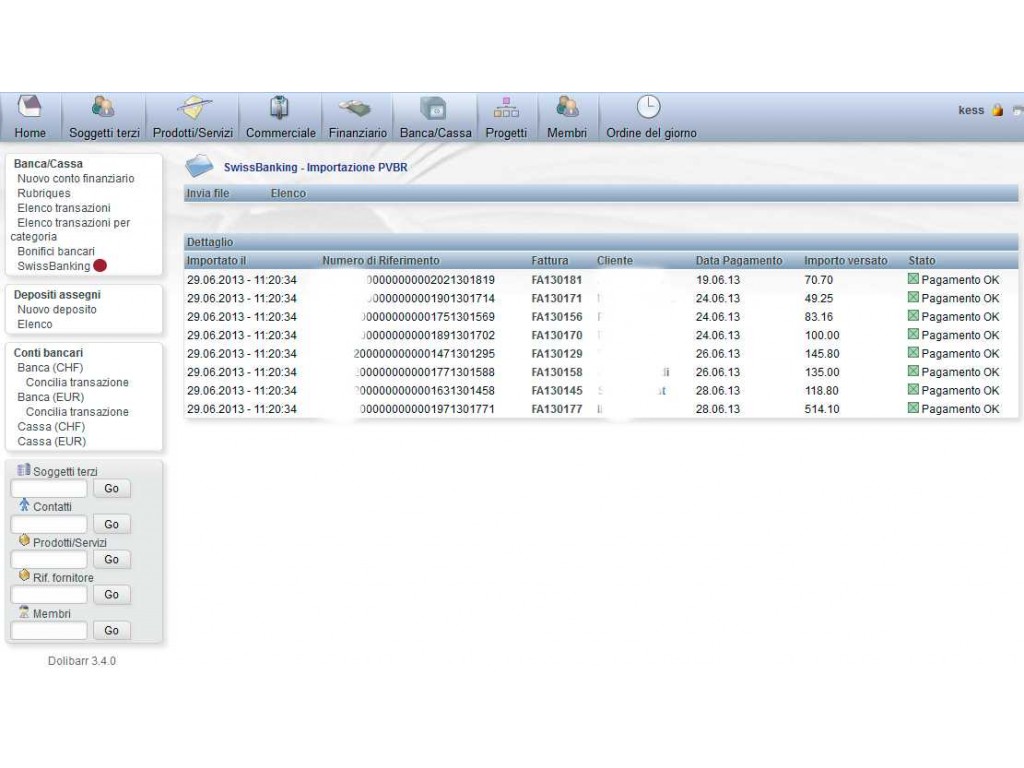Open Elenco transazioni sidebar link

pos(64,208)
